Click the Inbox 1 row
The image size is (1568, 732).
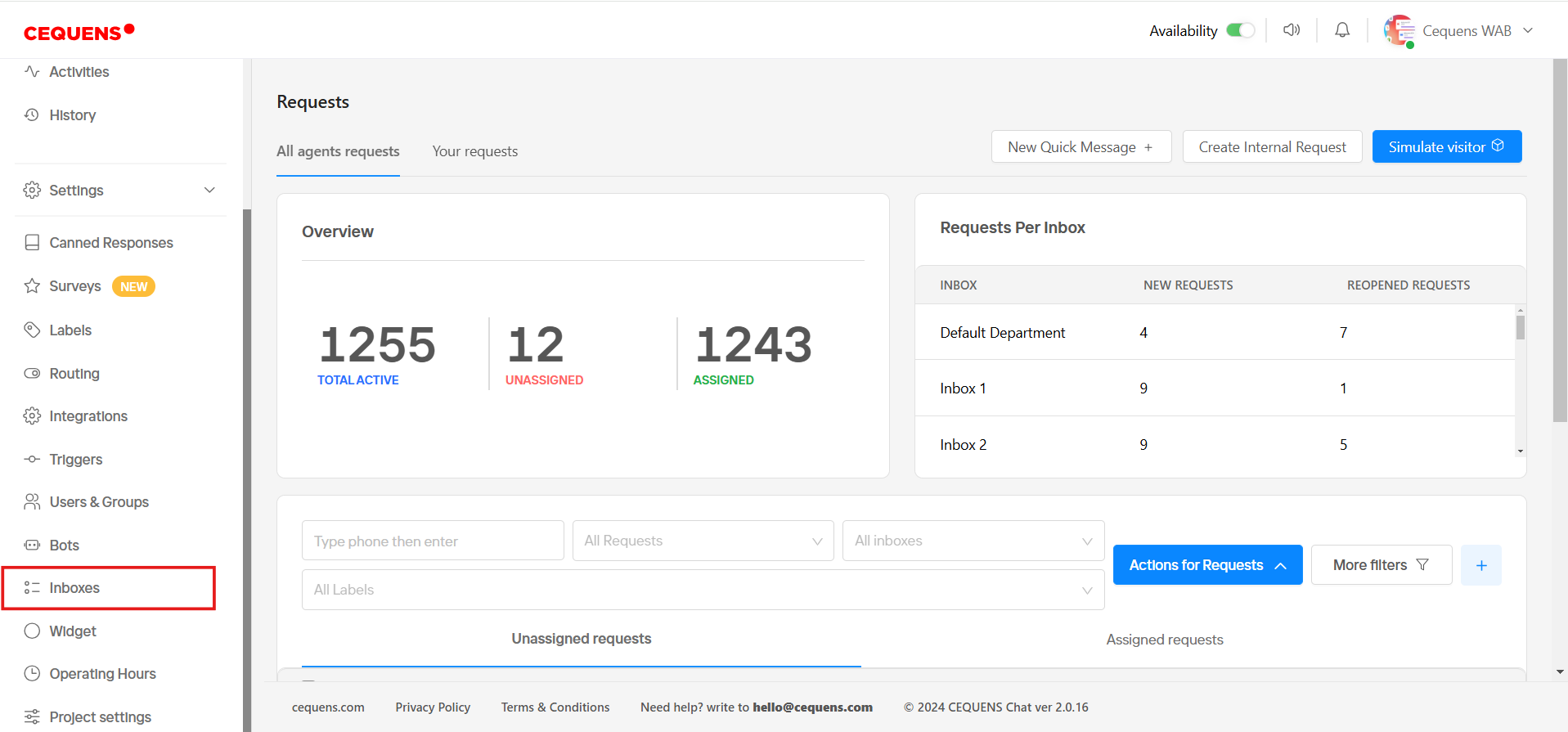[x=1215, y=388]
